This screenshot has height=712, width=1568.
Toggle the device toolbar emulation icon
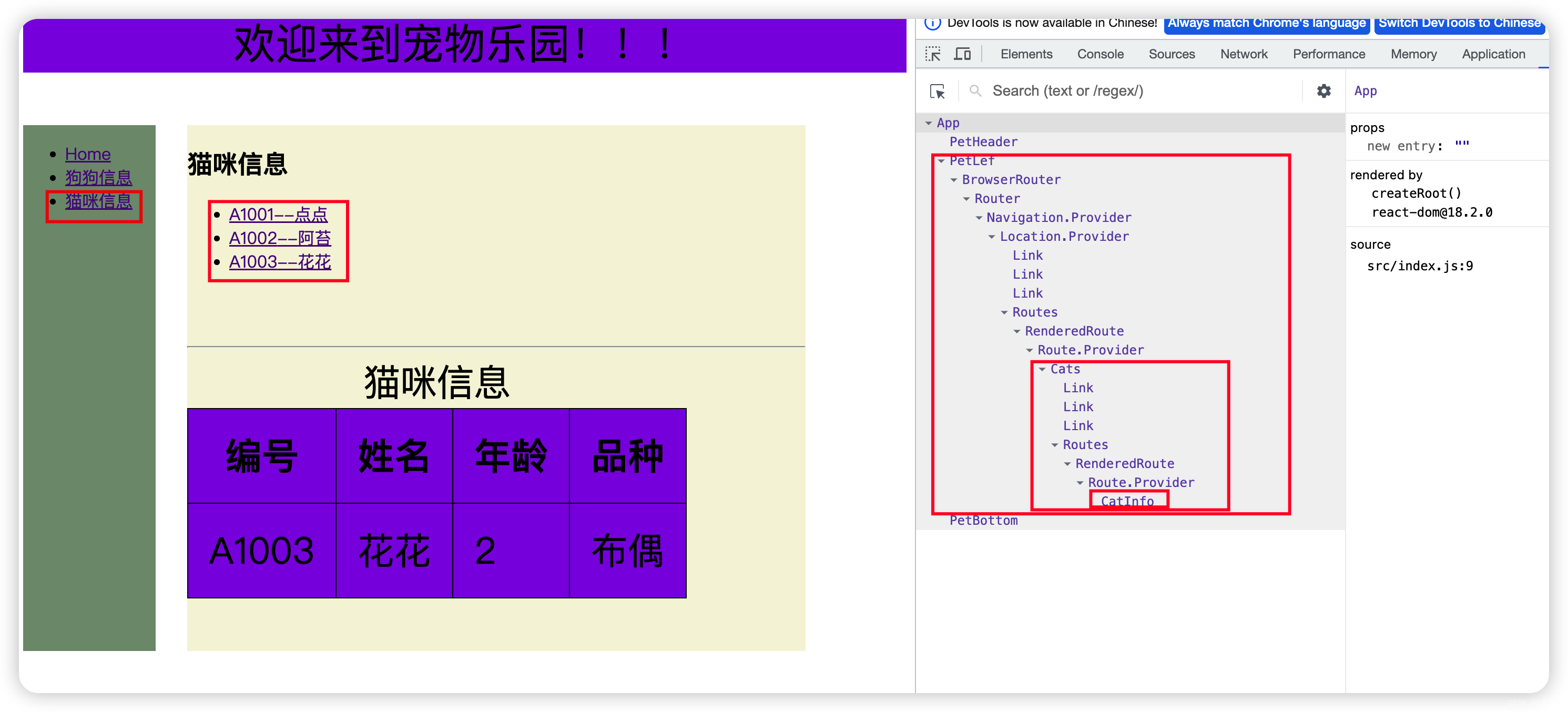pos(962,54)
